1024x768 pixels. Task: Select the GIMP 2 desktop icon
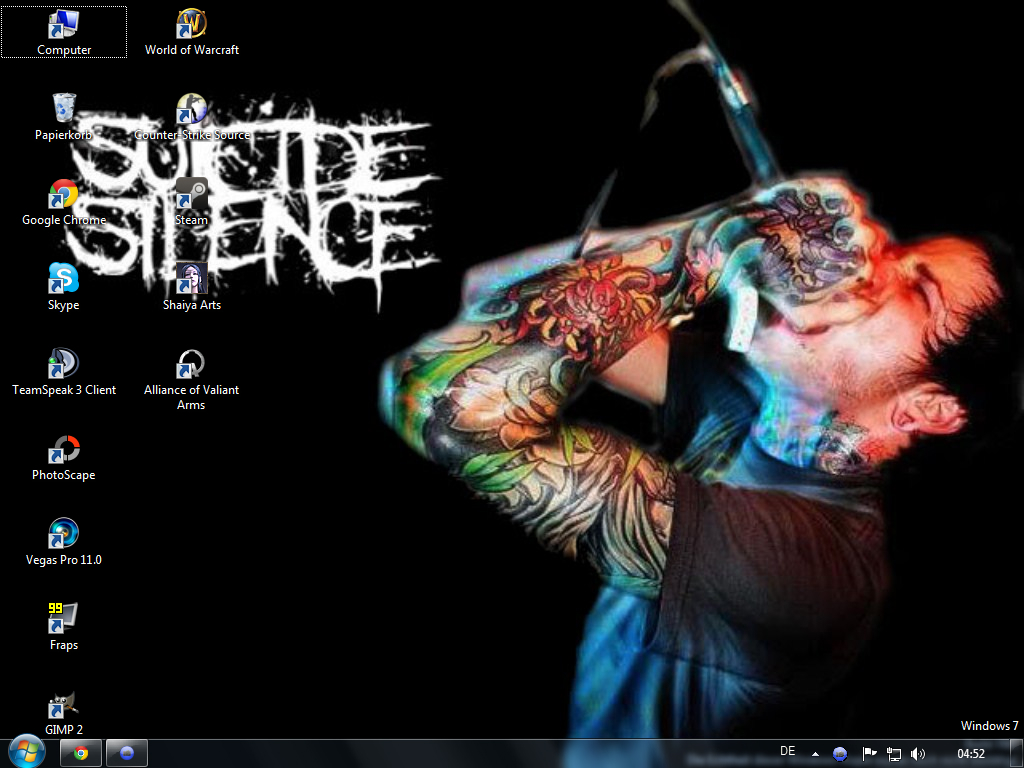click(x=63, y=712)
